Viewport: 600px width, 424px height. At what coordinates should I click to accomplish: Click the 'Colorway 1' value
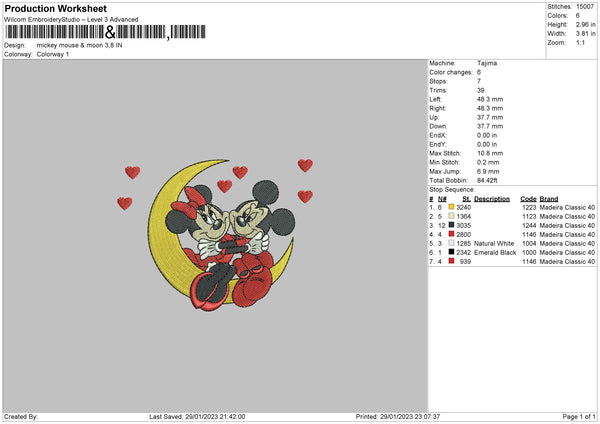tap(53, 54)
